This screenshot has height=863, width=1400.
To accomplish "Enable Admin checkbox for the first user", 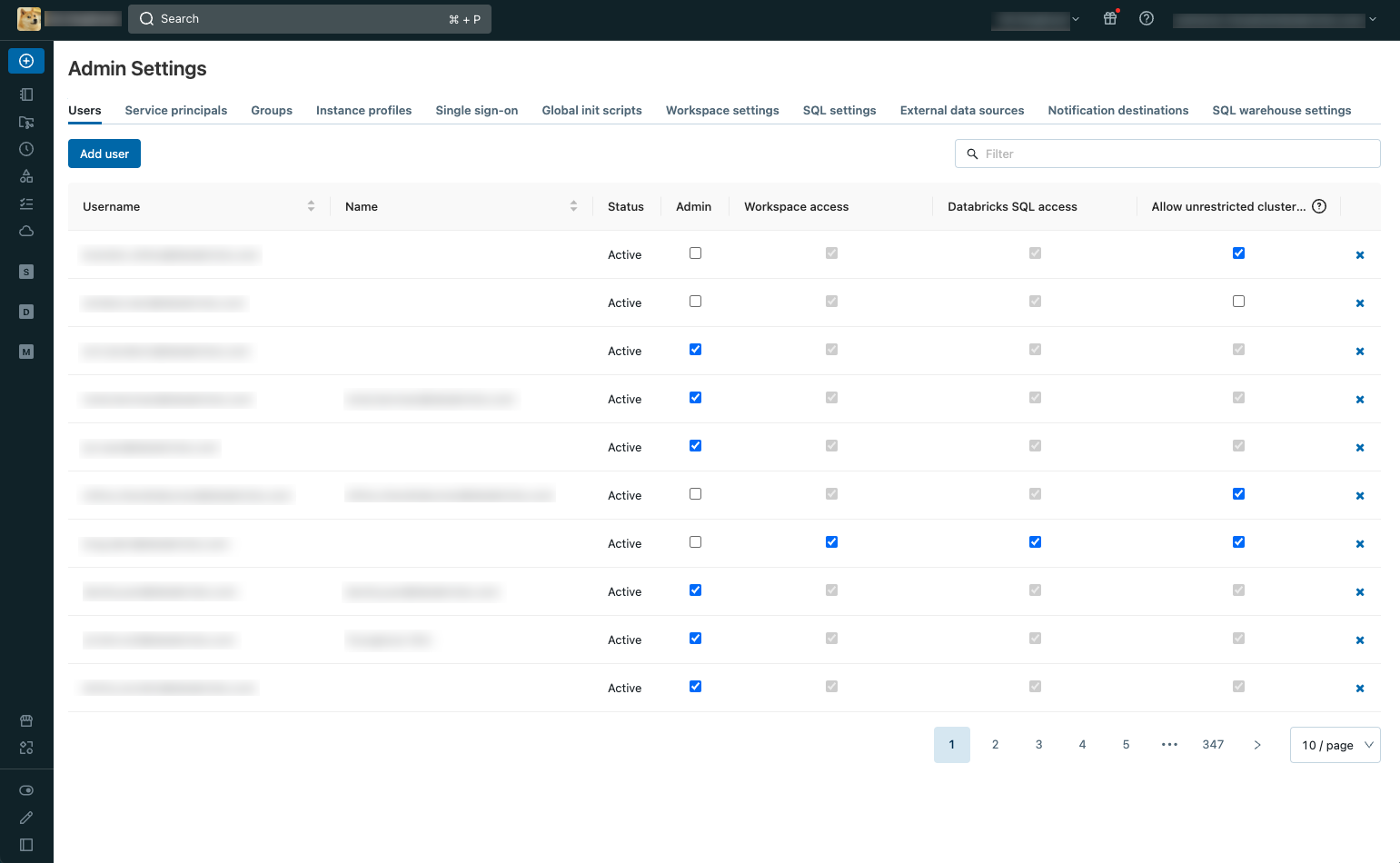I will pyautogui.click(x=695, y=253).
